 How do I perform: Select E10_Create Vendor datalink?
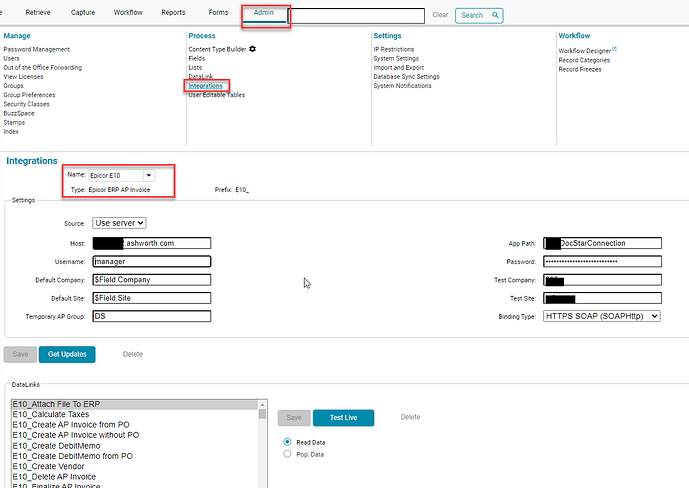(x=135, y=466)
